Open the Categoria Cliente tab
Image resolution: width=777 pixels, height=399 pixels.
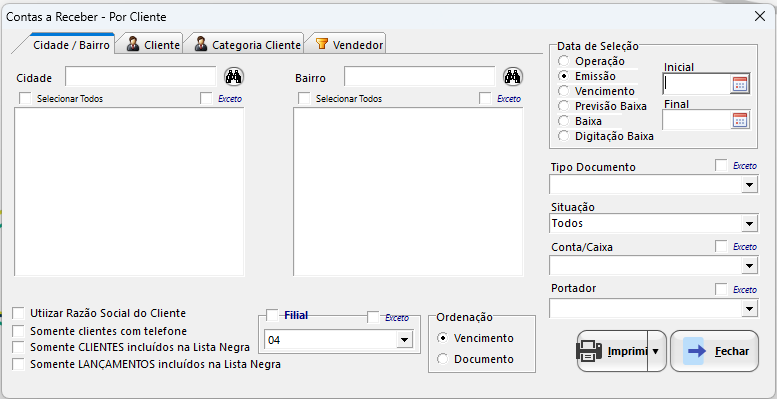pyautogui.click(x=247, y=45)
